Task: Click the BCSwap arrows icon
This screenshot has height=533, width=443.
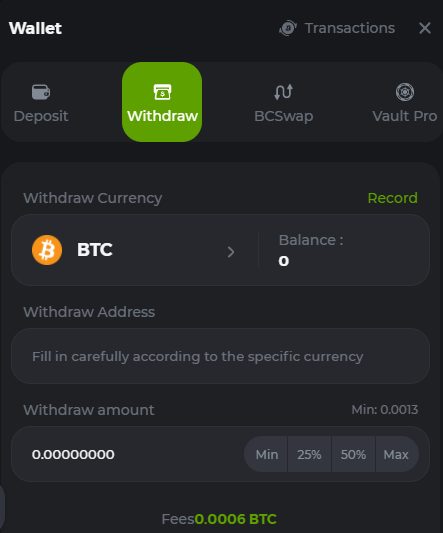Action: tap(283, 92)
